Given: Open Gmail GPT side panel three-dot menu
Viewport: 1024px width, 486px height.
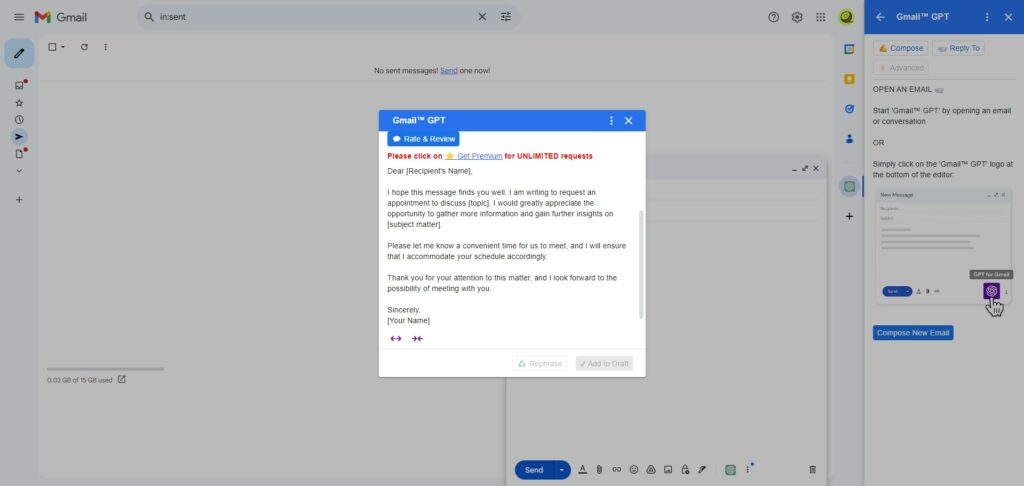Looking at the screenshot, I should coord(987,17).
